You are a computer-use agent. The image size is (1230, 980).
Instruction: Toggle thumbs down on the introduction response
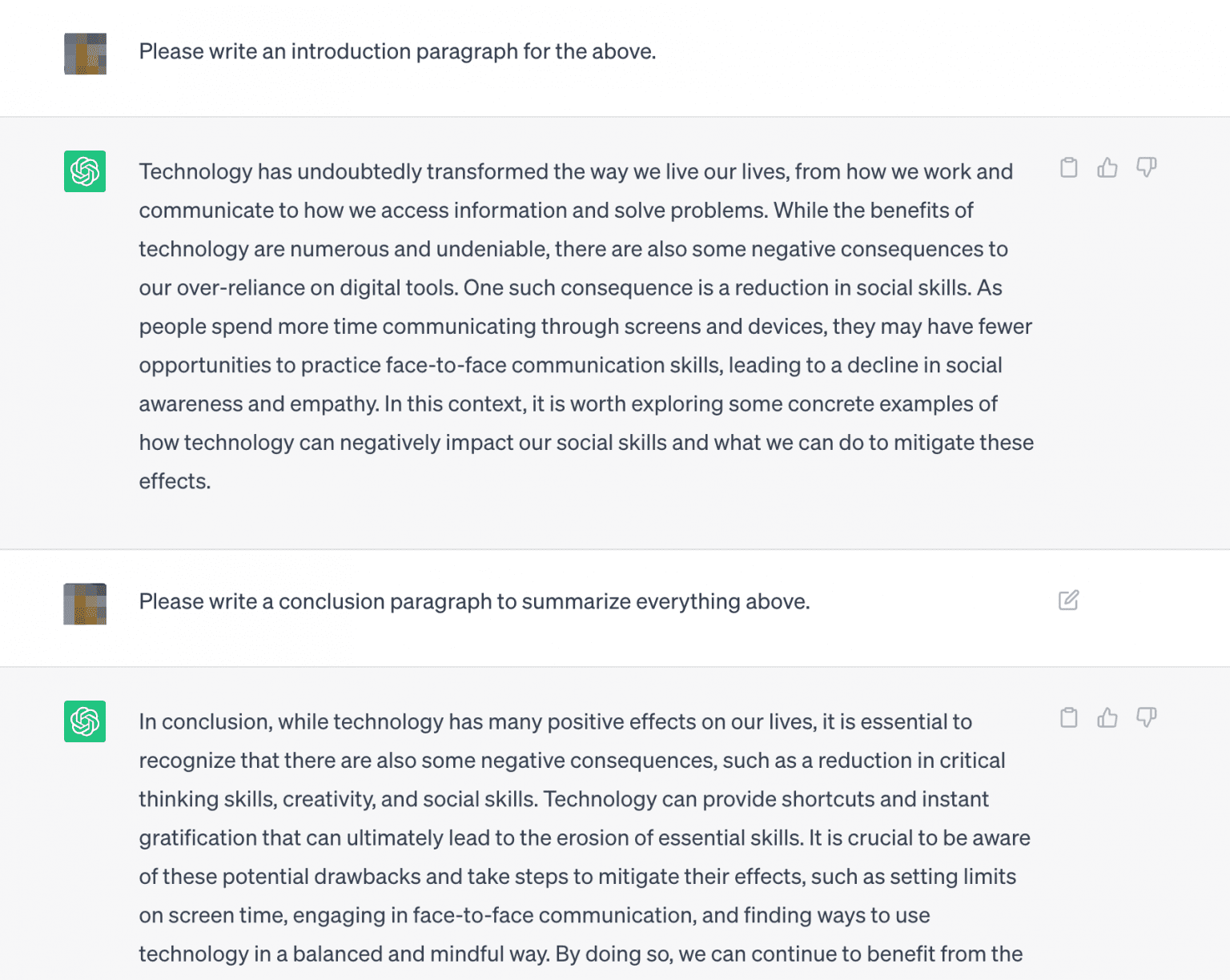pos(1147,167)
